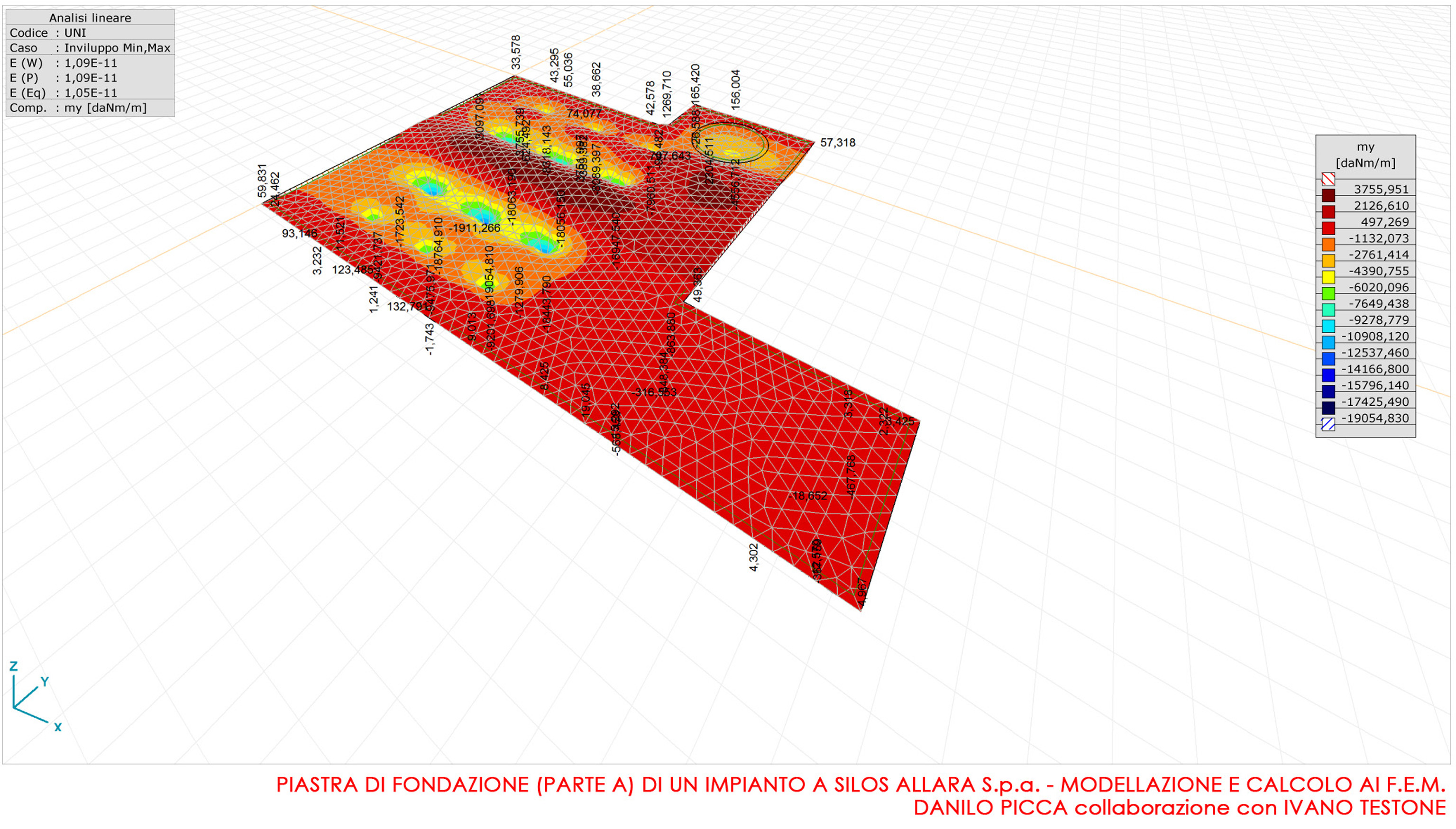This screenshot has width=1456, height=829.
Task: Click the E (P) : 1,09E-11 row
Action: (x=90, y=77)
